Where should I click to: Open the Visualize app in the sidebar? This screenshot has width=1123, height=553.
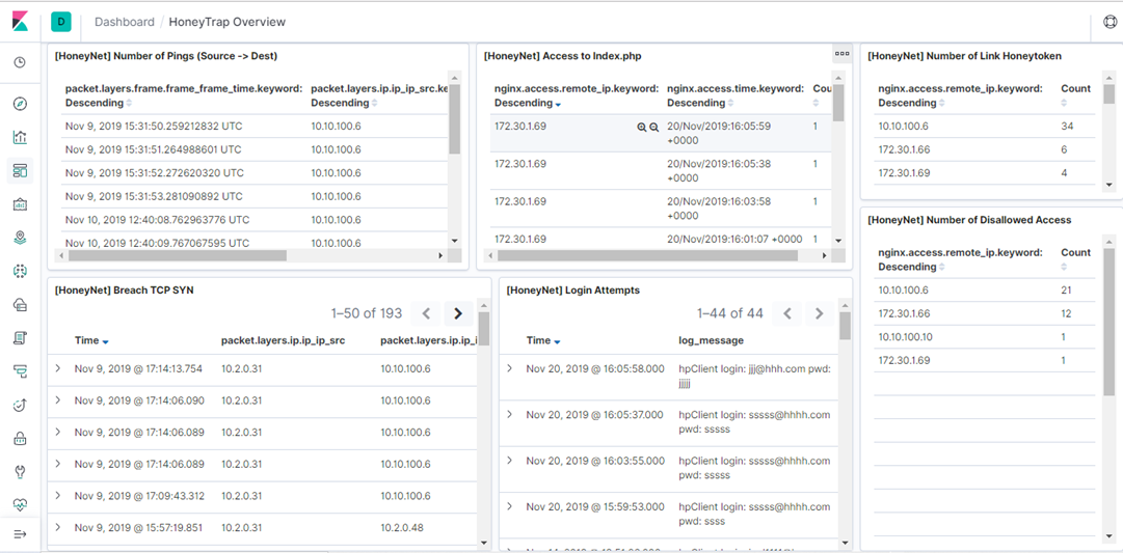click(20, 137)
